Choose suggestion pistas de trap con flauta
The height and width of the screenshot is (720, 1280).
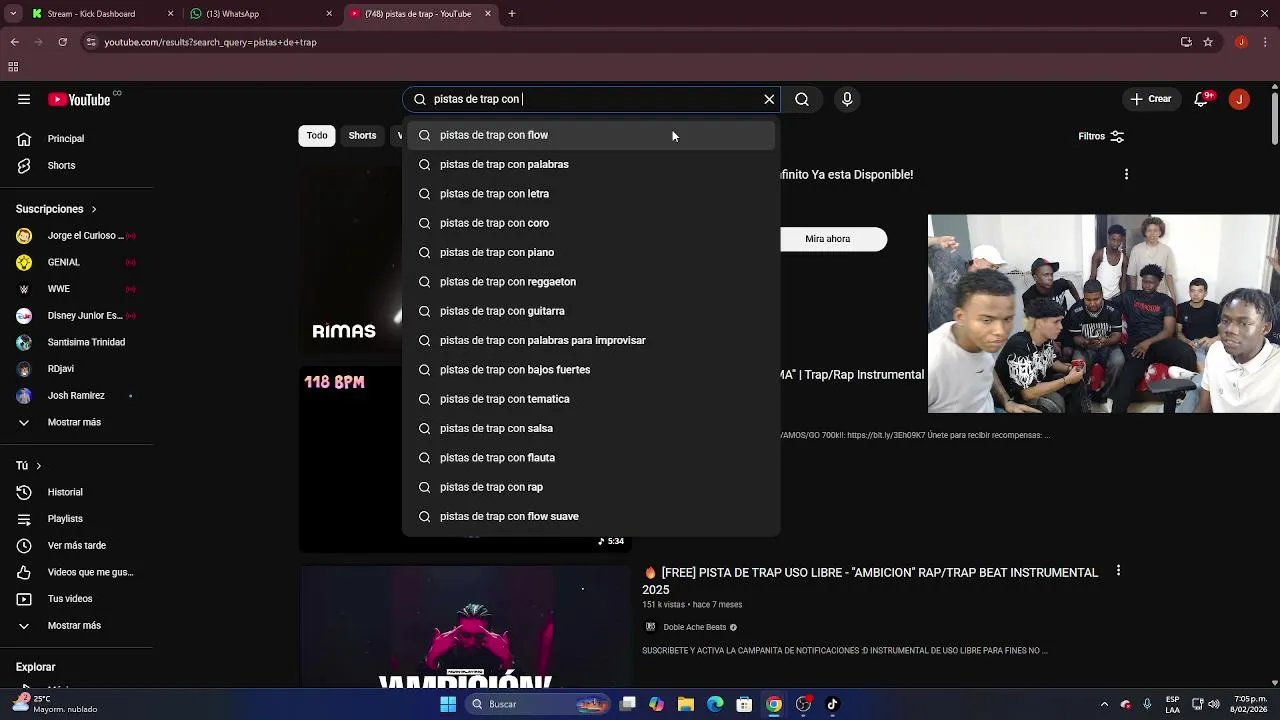click(590, 458)
